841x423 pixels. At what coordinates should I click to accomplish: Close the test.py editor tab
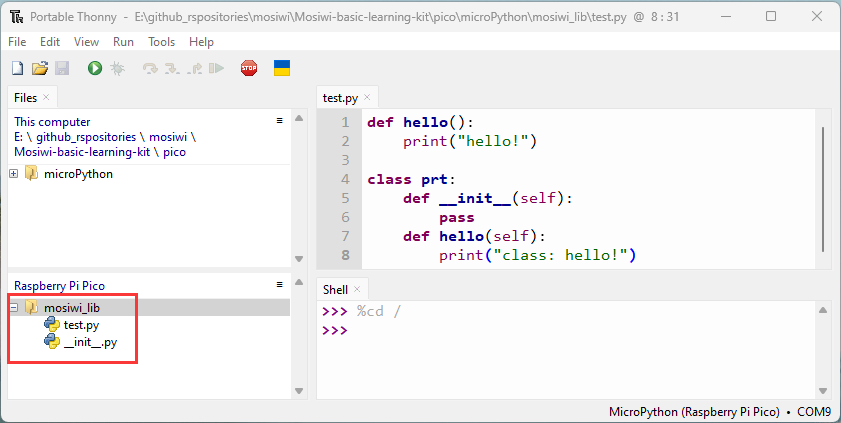point(367,97)
